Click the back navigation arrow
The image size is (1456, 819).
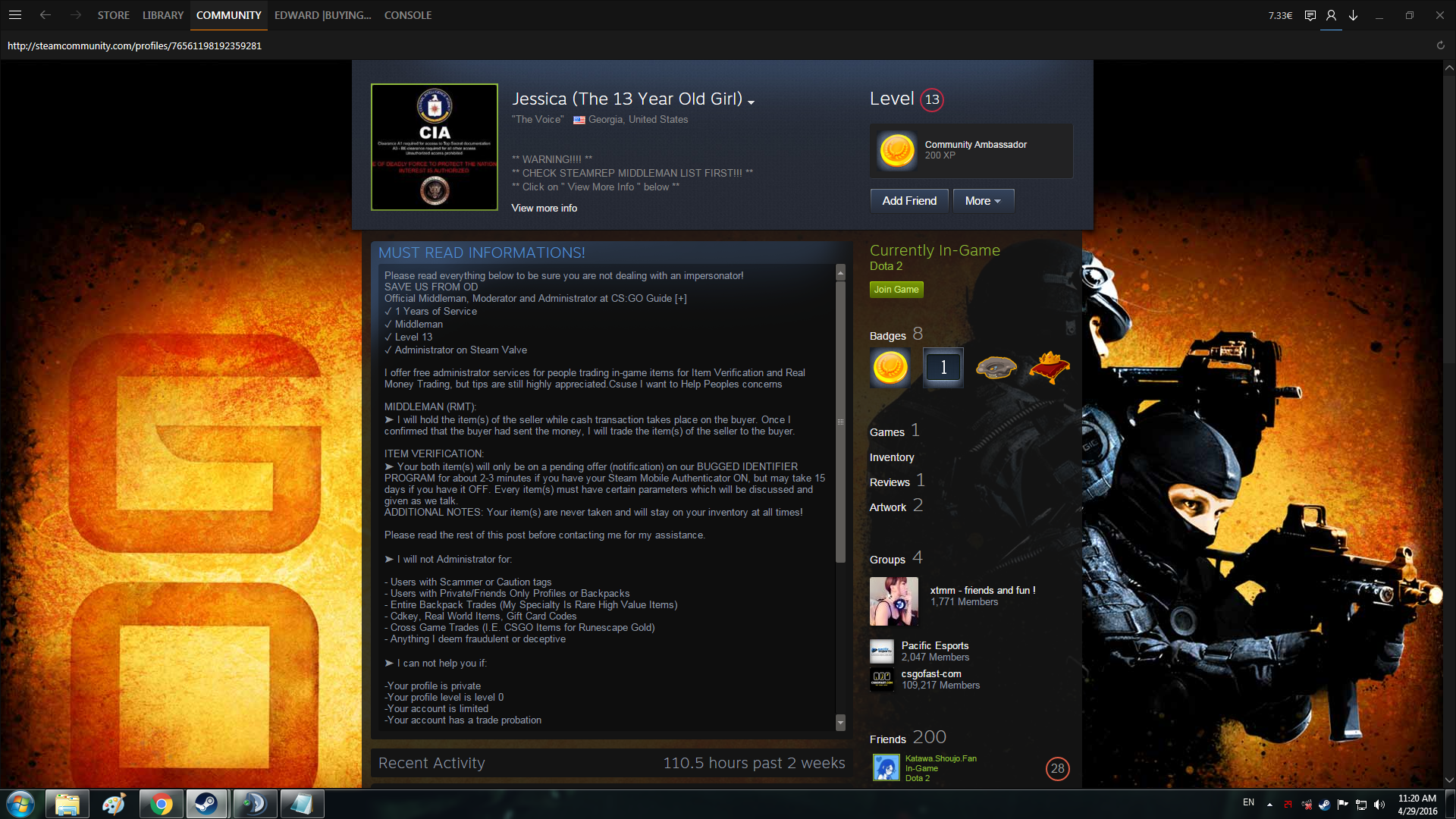click(x=45, y=15)
